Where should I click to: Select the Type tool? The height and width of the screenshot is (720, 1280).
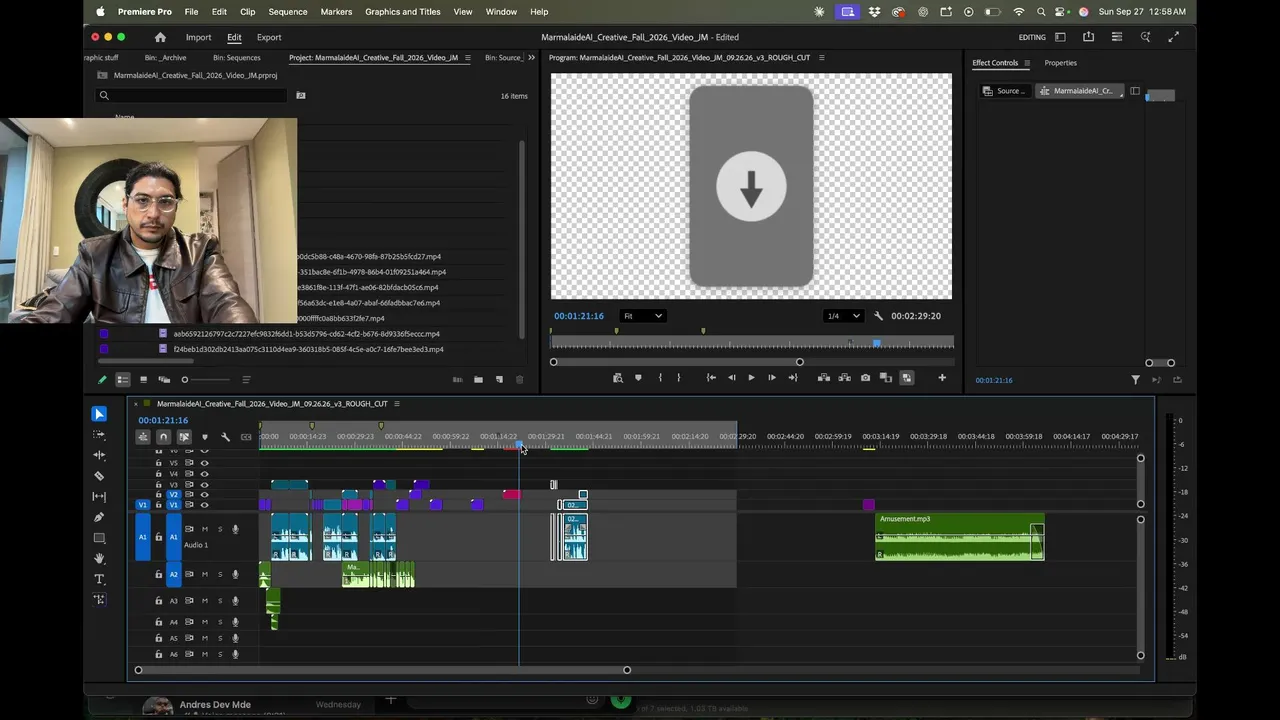(99, 579)
